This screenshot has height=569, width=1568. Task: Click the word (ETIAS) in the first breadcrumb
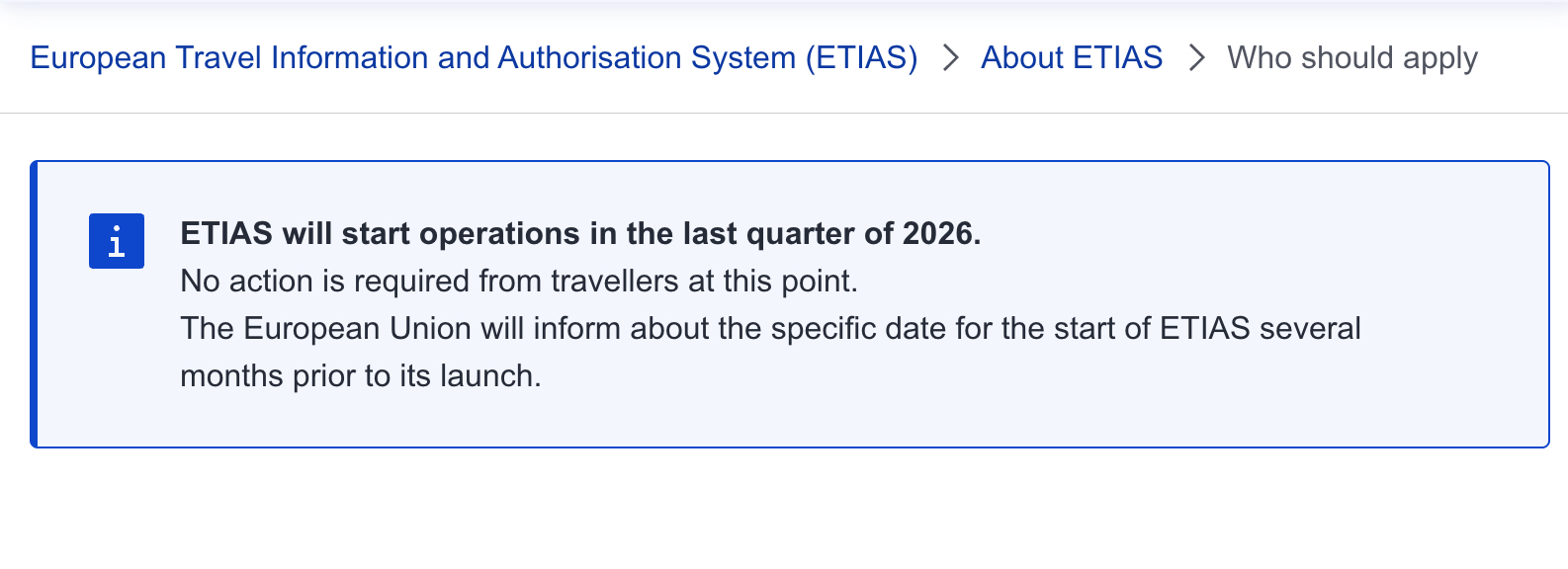(861, 58)
